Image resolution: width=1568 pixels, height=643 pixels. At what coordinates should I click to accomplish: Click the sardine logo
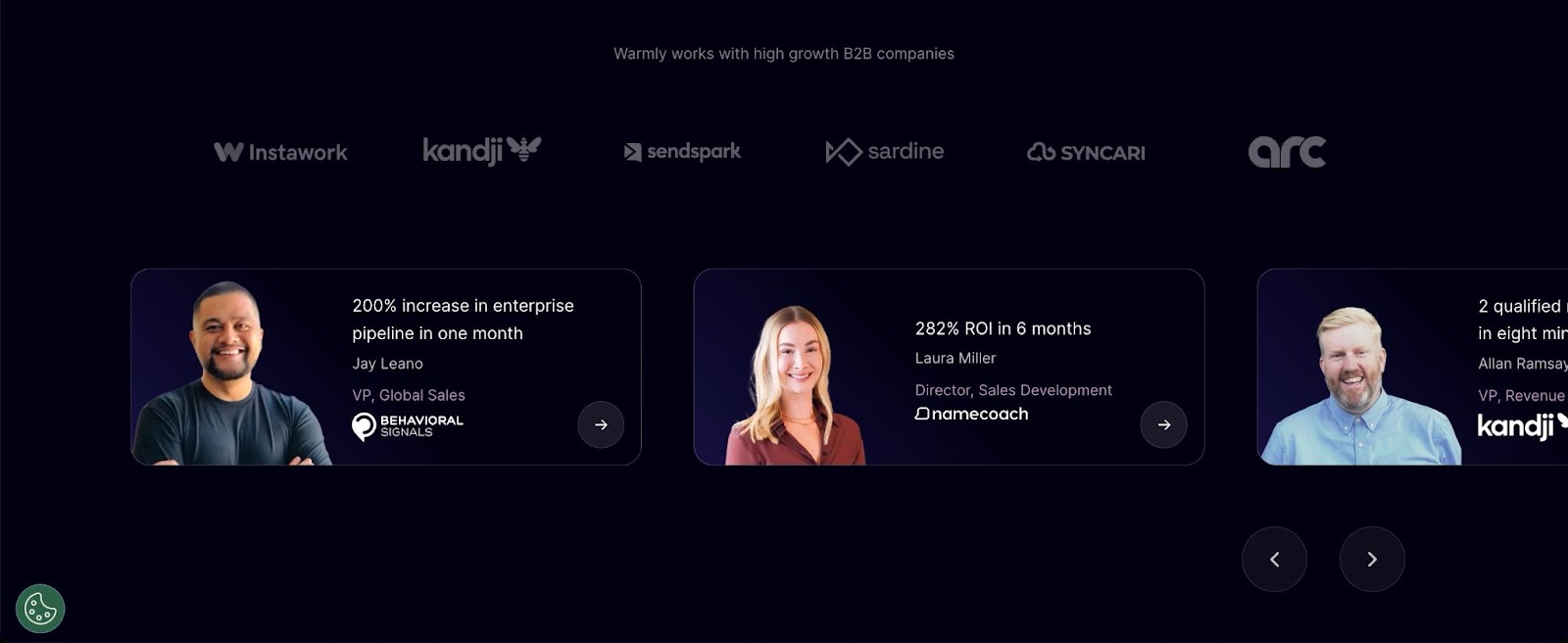coord(885,151)
